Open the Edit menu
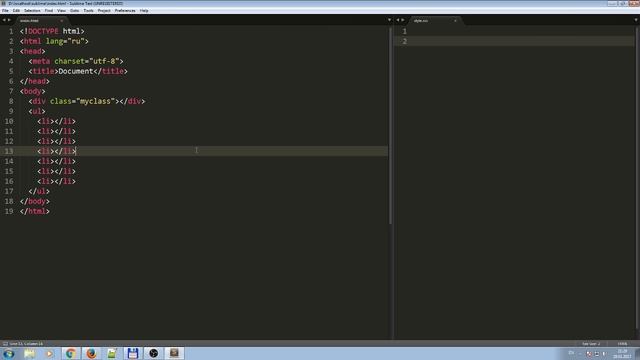640x360 pixels. 16,11
